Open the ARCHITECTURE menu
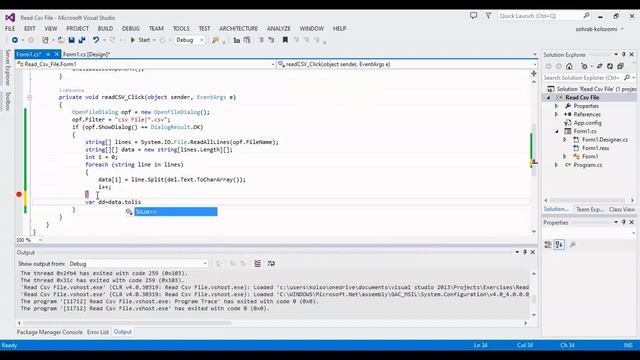Image resolution: width=640 pixels, height=360 pixels. [238, 29]
